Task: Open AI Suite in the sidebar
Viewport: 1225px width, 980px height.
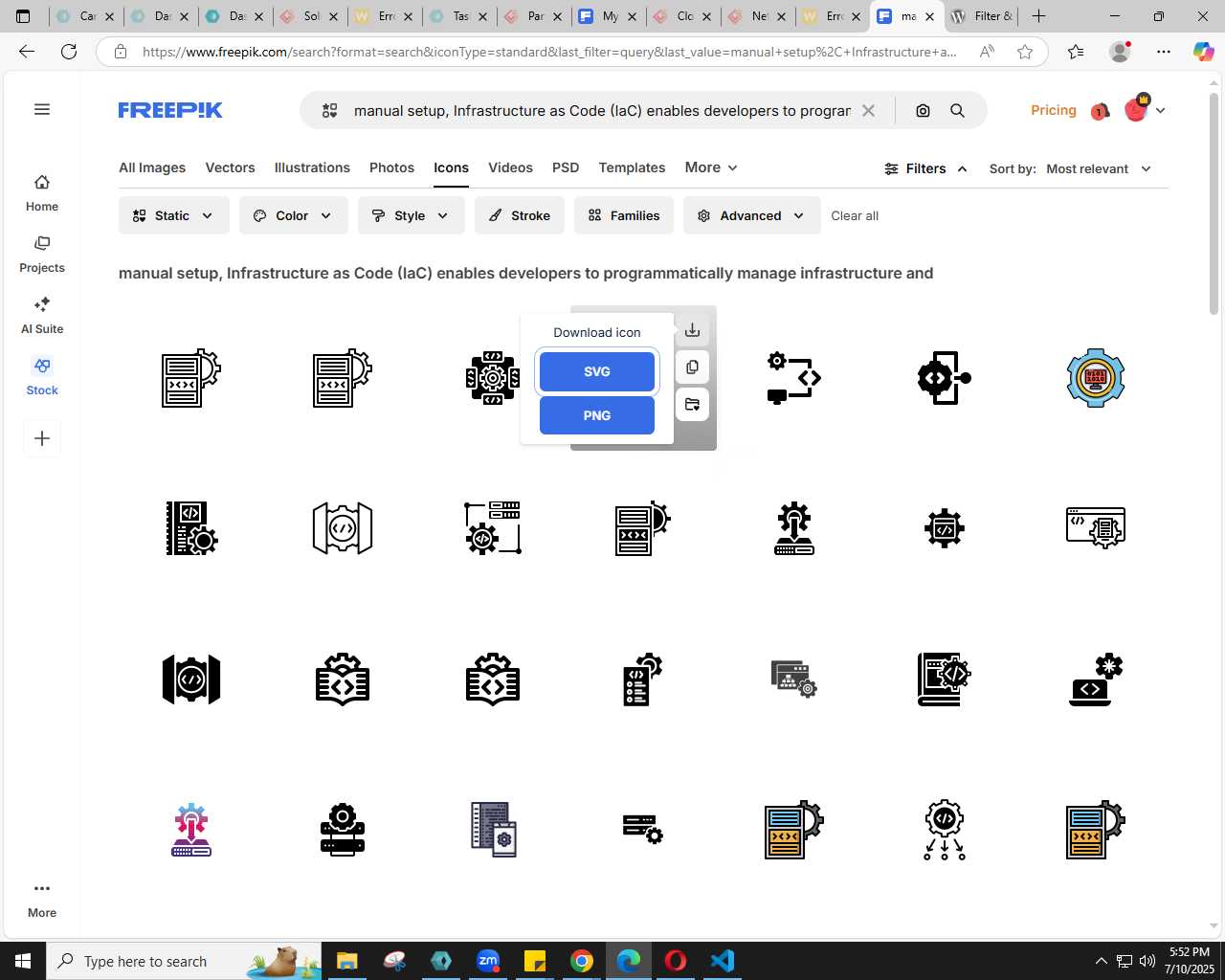Action: coord(42,316)
